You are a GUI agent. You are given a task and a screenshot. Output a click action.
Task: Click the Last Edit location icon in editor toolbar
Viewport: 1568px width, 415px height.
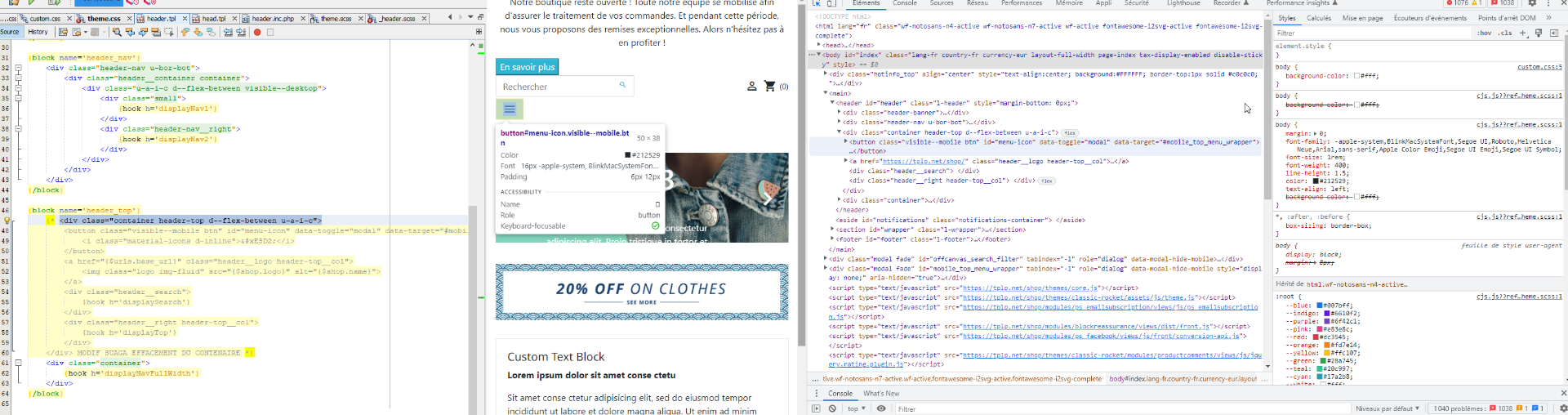click(x=63, y=32)
